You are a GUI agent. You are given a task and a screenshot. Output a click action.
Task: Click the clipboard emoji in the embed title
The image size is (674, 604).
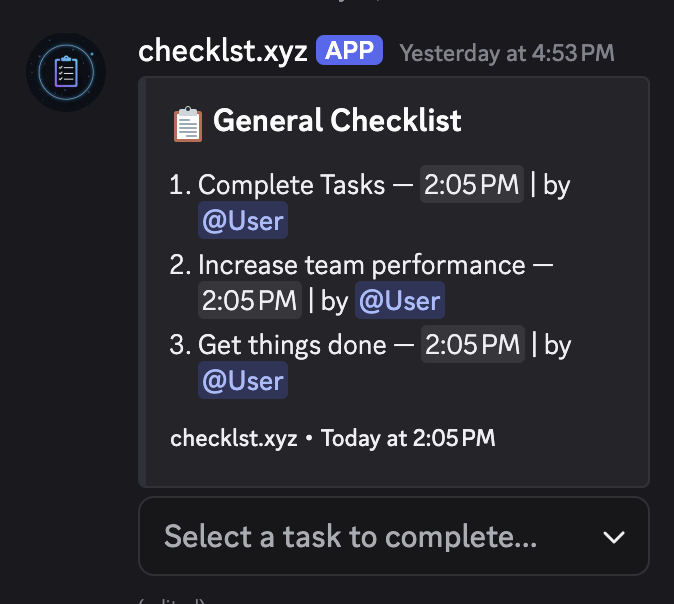click(187, 123)
